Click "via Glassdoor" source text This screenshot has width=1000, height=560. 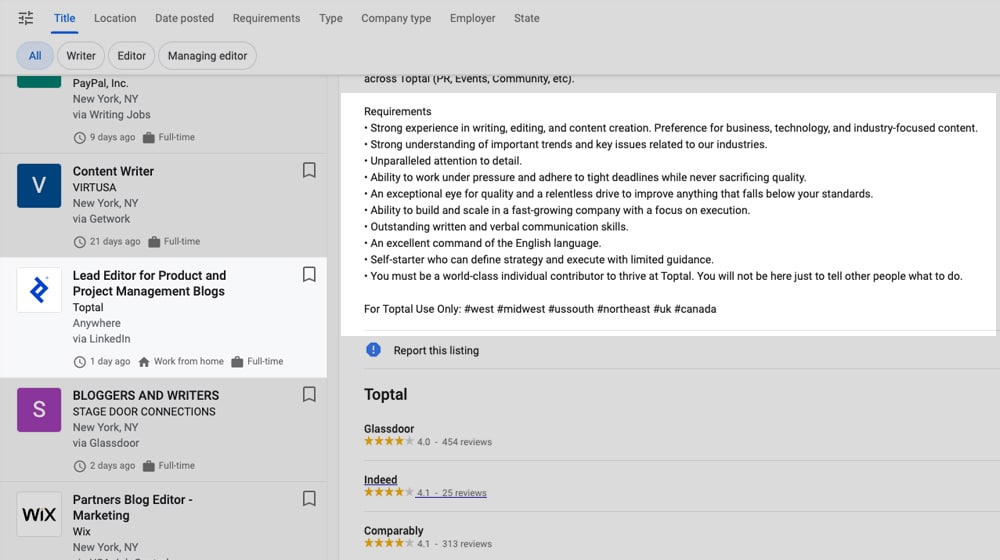coord(106,443)
